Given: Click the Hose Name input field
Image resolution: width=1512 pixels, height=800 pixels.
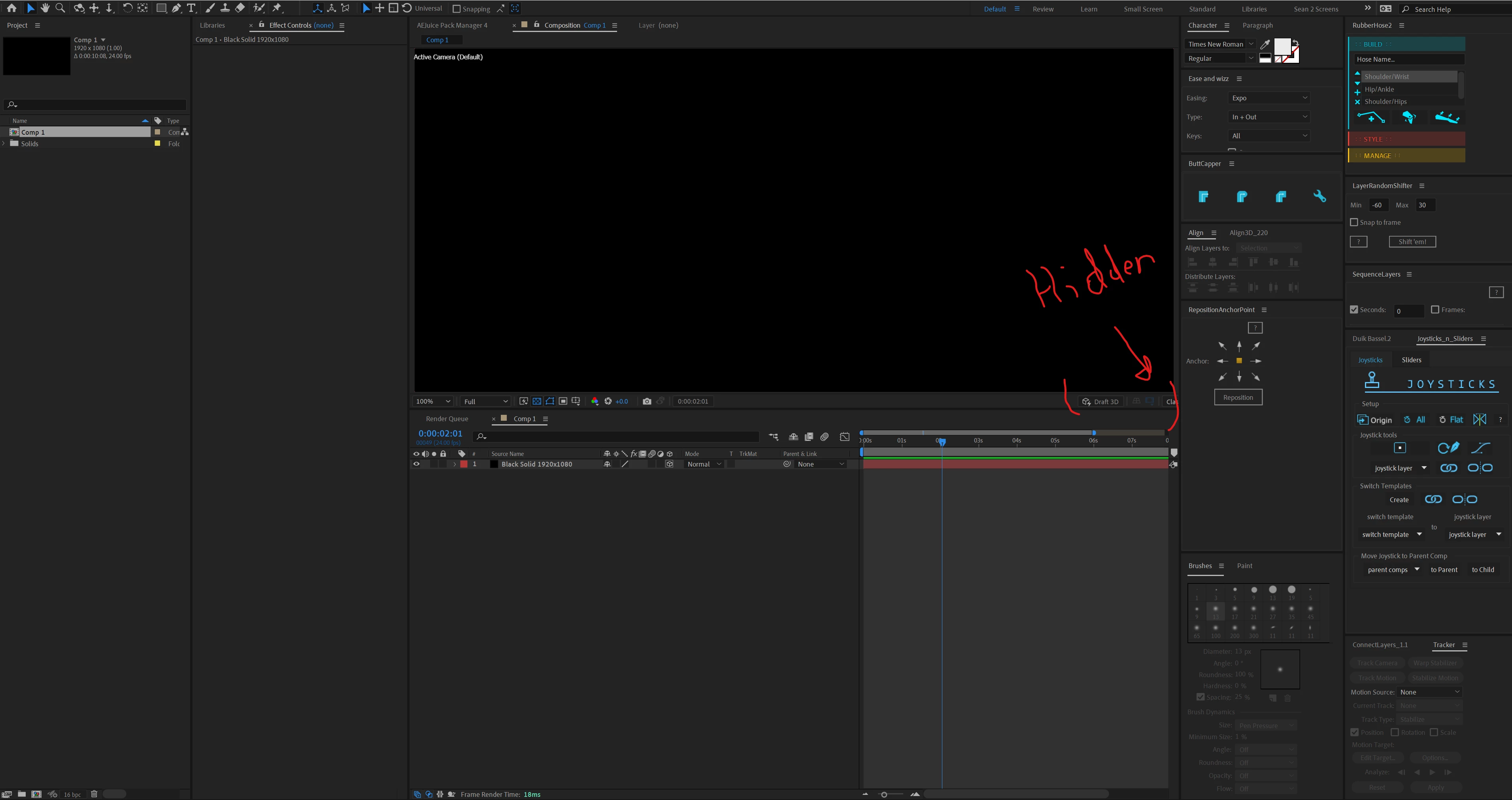Looking at the screenshot, I should (x=1409, y=59).
